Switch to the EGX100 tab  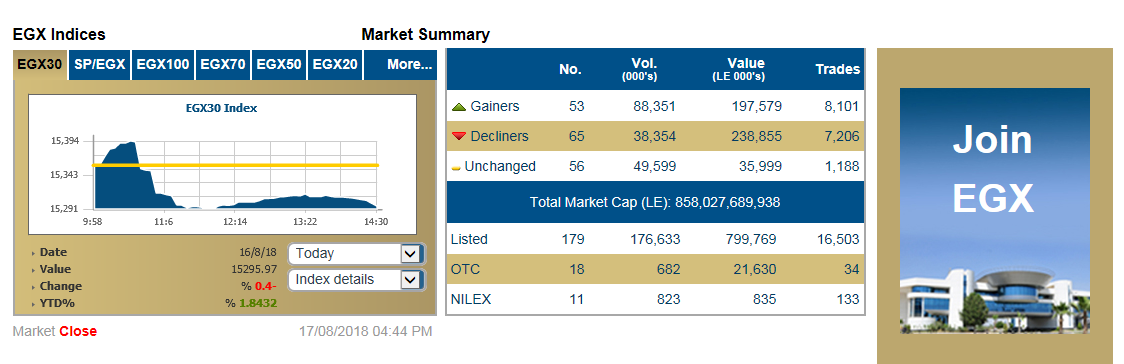coord(163,64)
